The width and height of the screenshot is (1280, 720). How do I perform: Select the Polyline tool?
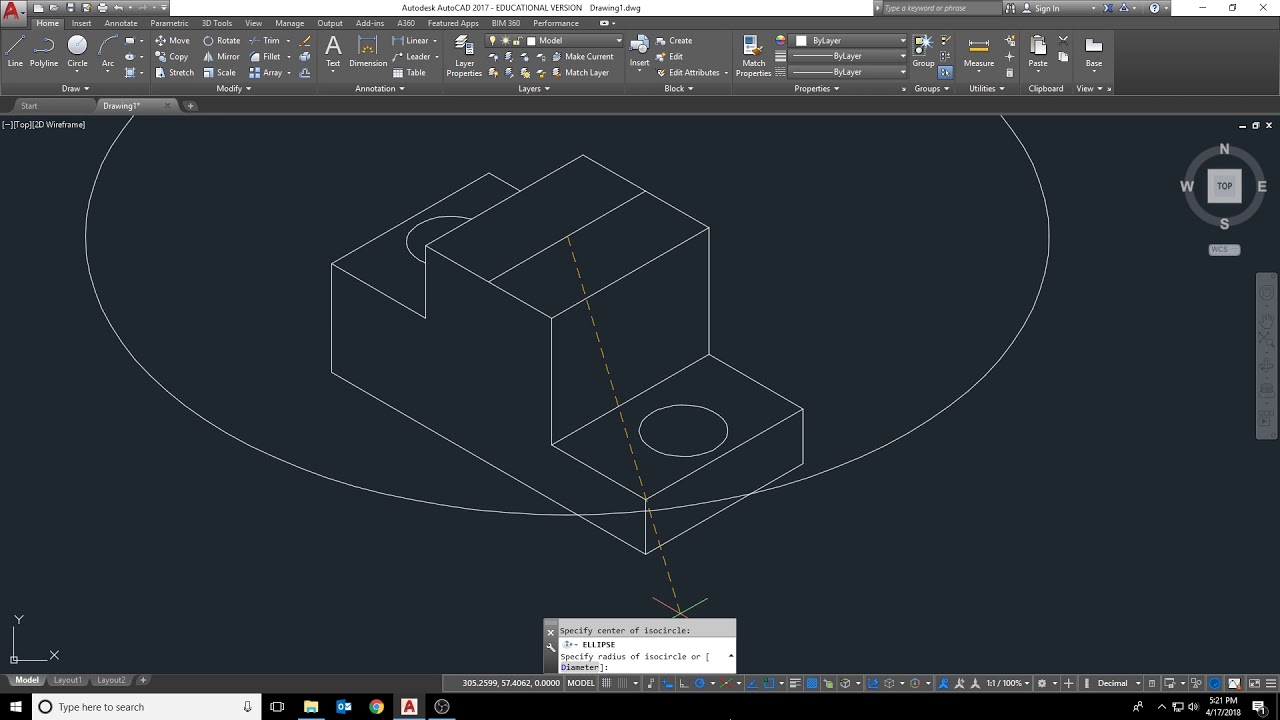point(44,51)
